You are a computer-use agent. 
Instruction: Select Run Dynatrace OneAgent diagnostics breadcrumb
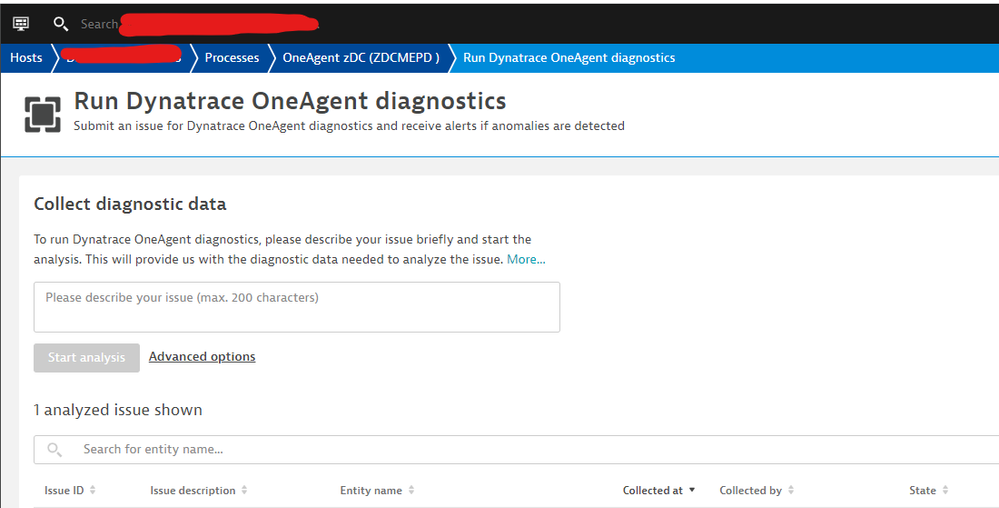(x=569, y=57)
